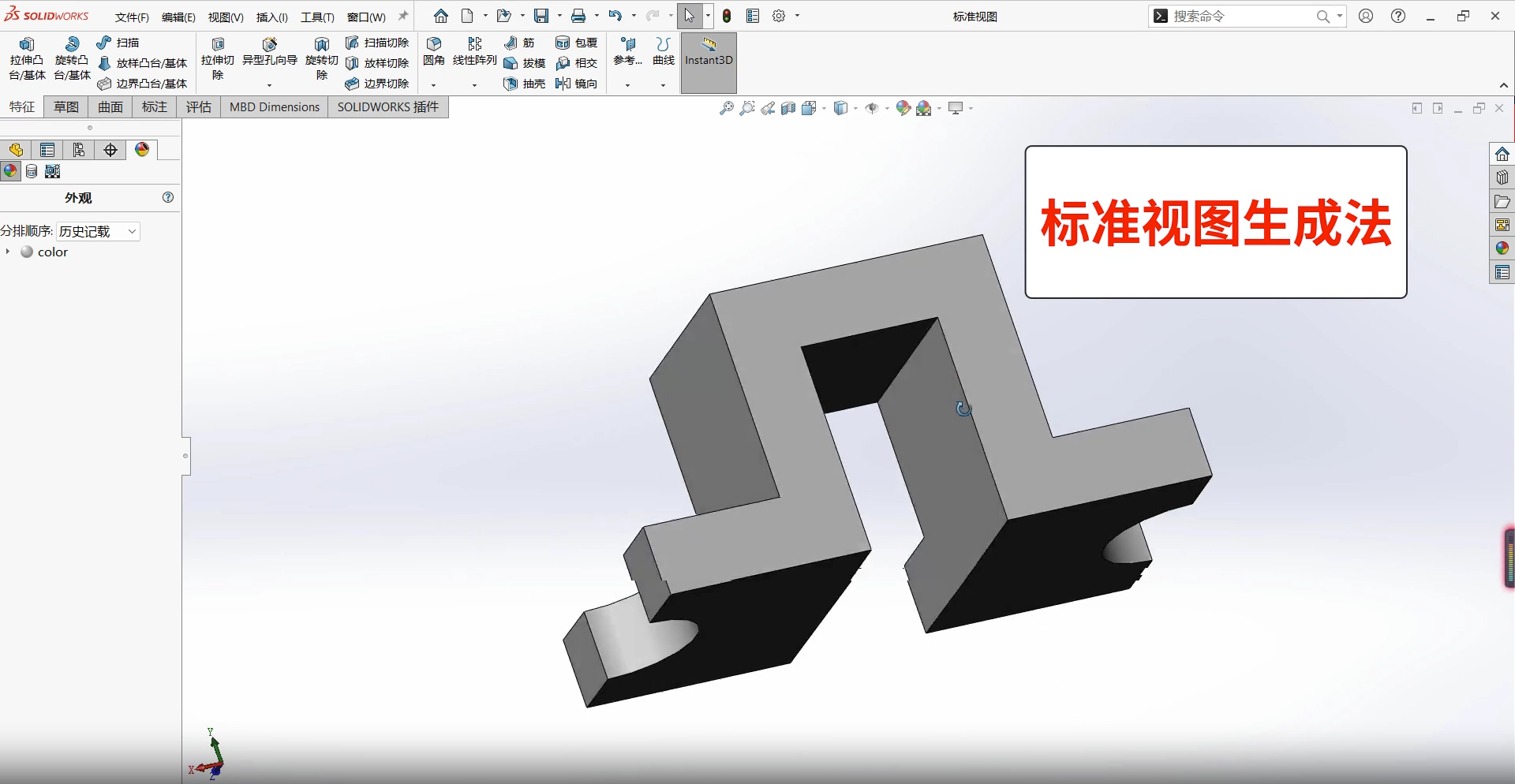Switch to the DisplayManager panel tab
1515x784 pixels.
coord(142,150)
